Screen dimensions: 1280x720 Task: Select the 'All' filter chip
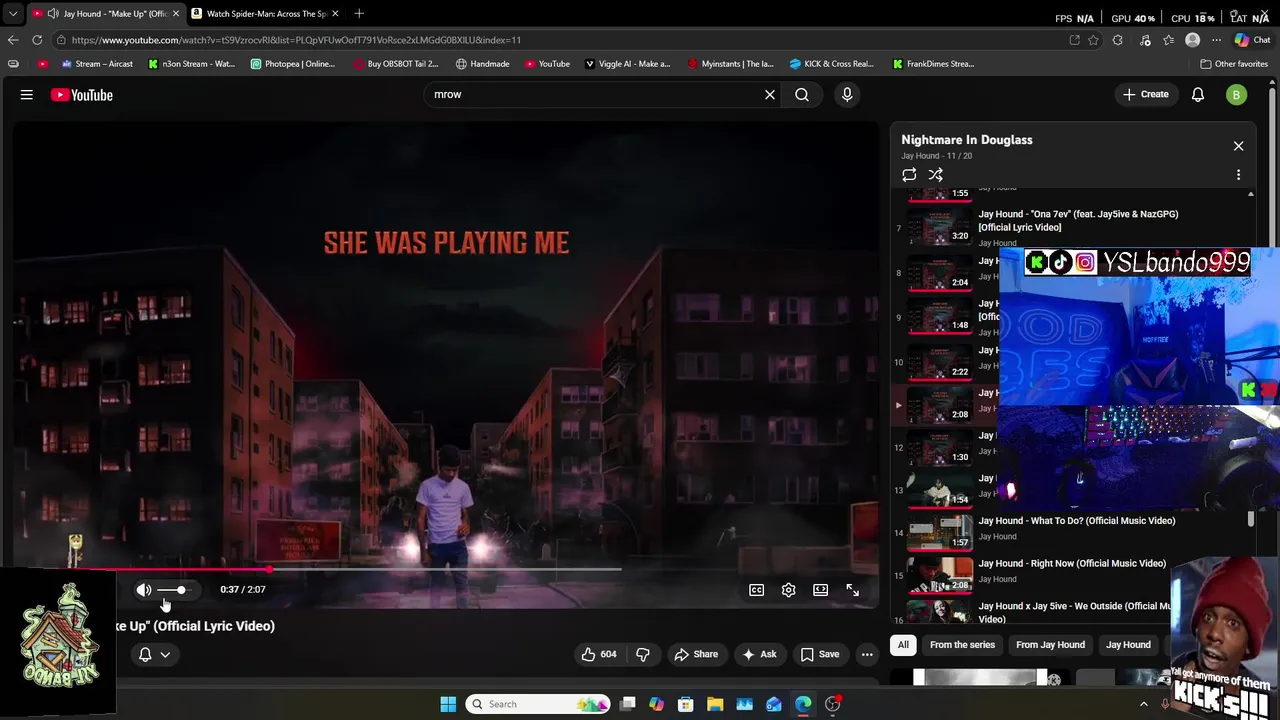point(903,645)
